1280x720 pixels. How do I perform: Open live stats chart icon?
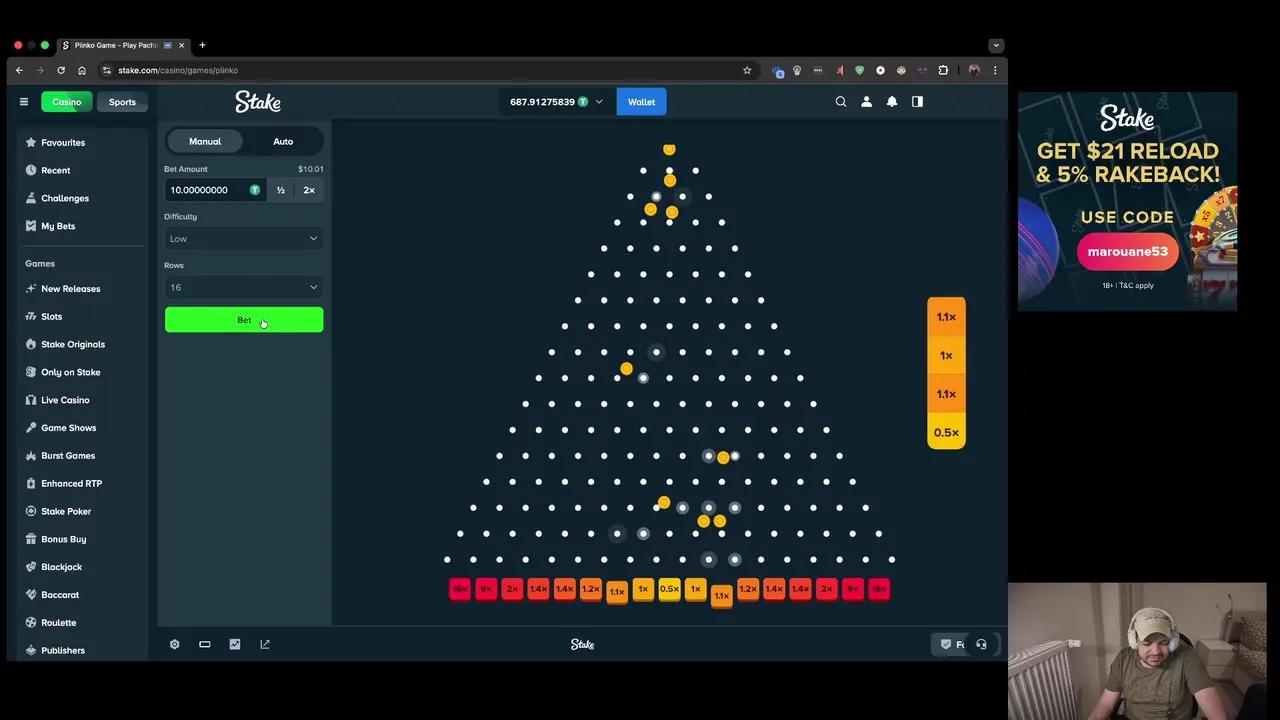[235, 644]
